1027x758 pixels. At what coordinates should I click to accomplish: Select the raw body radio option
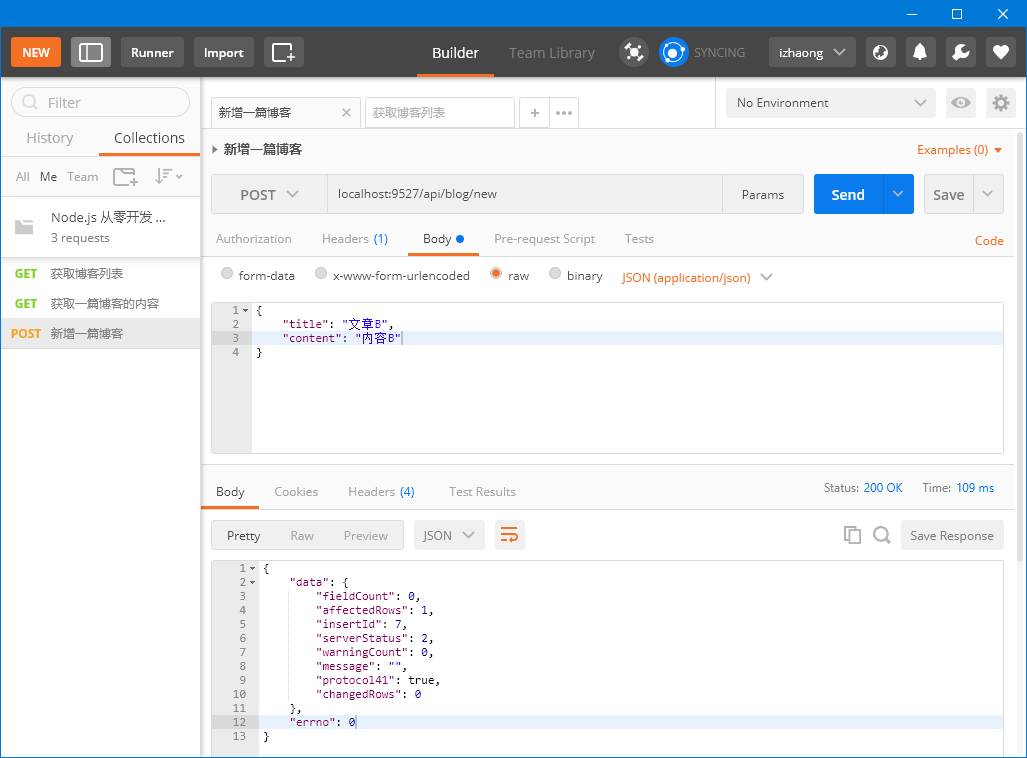point(496,273)
